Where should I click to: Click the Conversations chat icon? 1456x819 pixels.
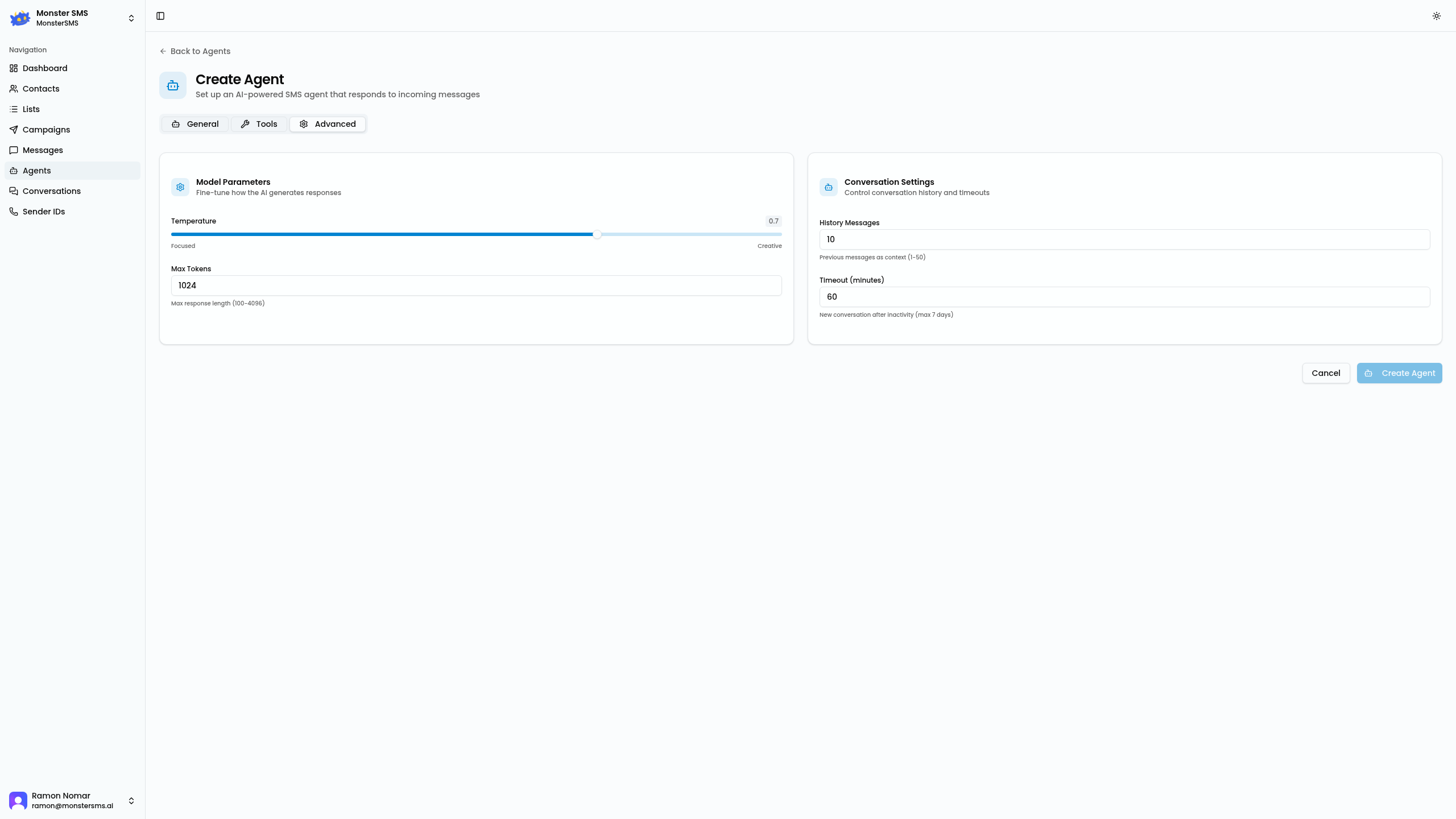pos(14,191)
